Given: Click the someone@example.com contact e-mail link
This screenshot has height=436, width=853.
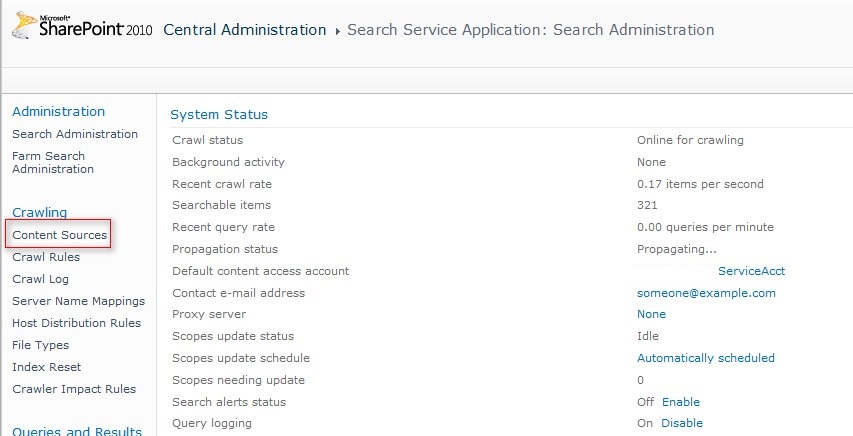Looking at the screenshot, I should click(706, 293).
